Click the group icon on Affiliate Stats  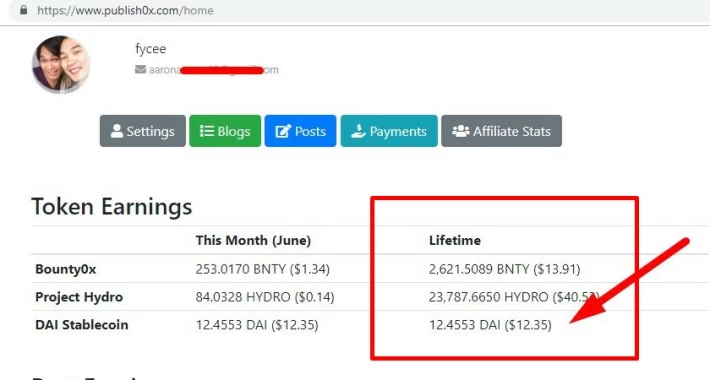[461, 131]
